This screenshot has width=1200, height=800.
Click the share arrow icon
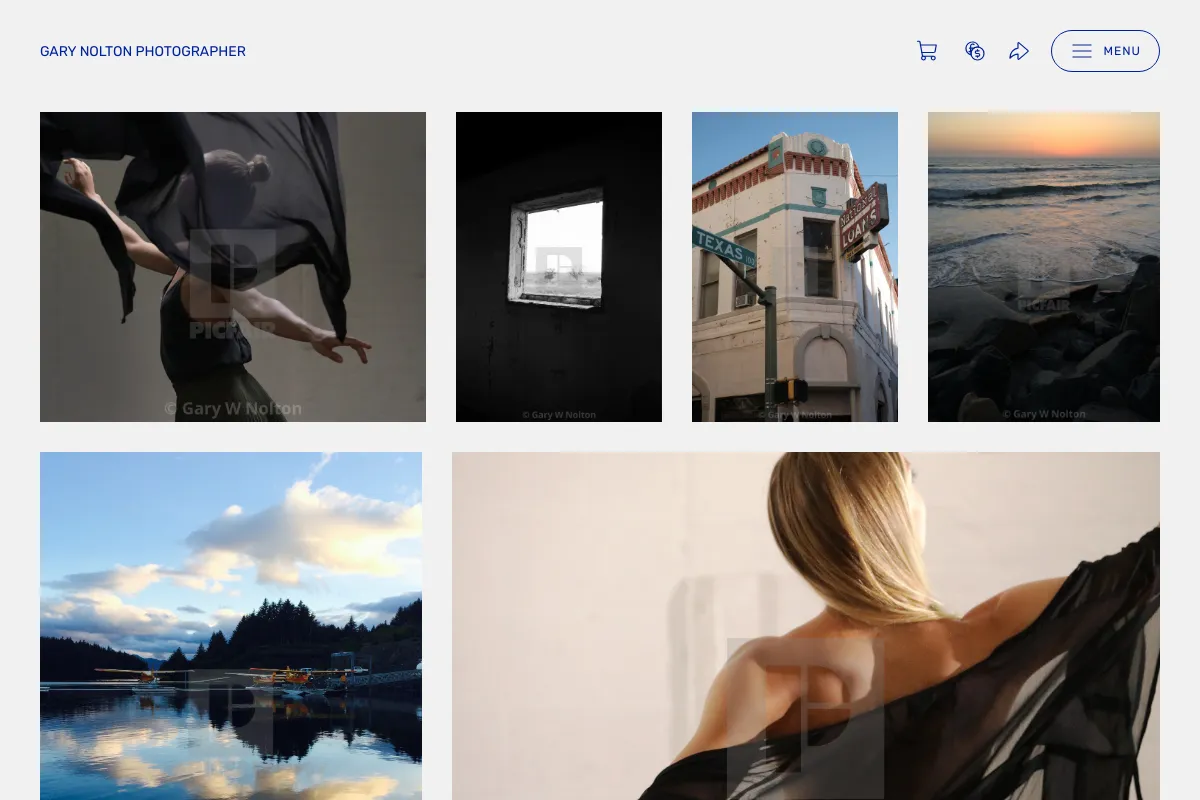[x=1019, y=51]
